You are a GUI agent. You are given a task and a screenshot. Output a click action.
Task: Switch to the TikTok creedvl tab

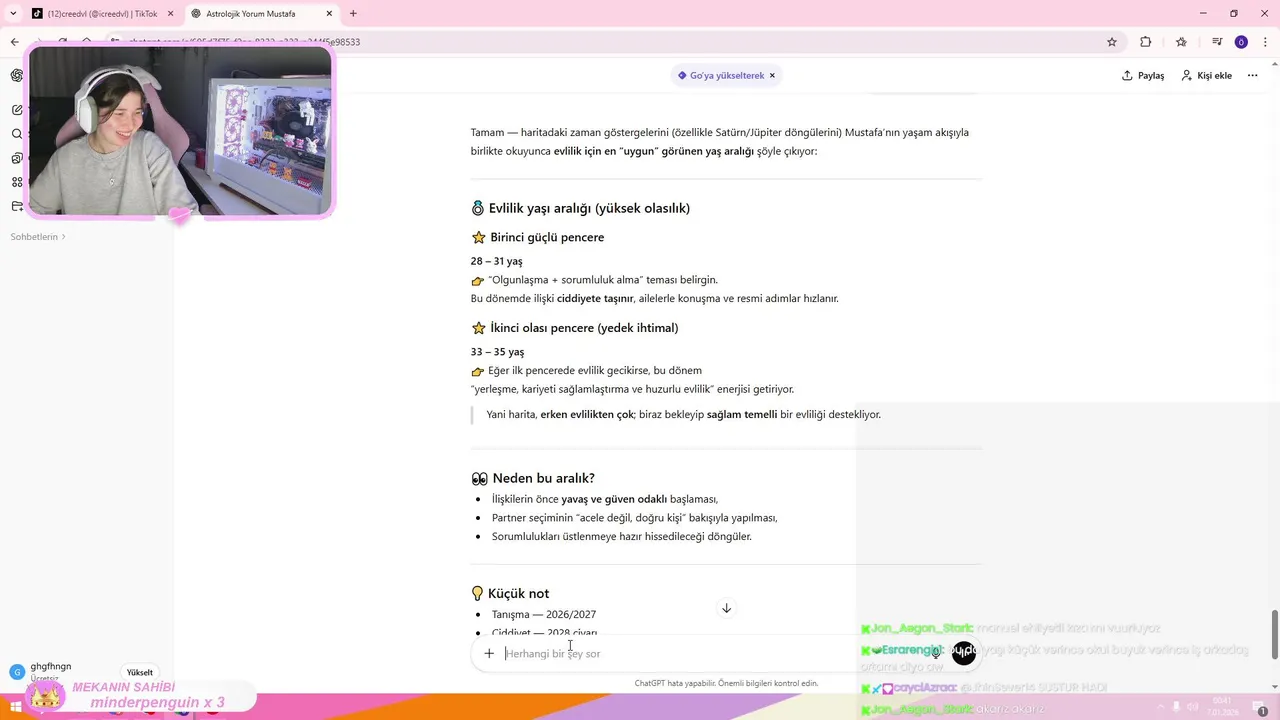click(101, 14)
